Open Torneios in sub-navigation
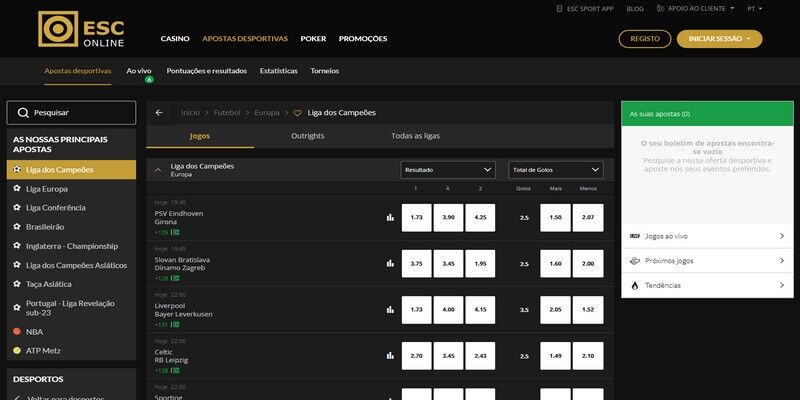Screen dimensions: 800x400 tap(324, 71)
